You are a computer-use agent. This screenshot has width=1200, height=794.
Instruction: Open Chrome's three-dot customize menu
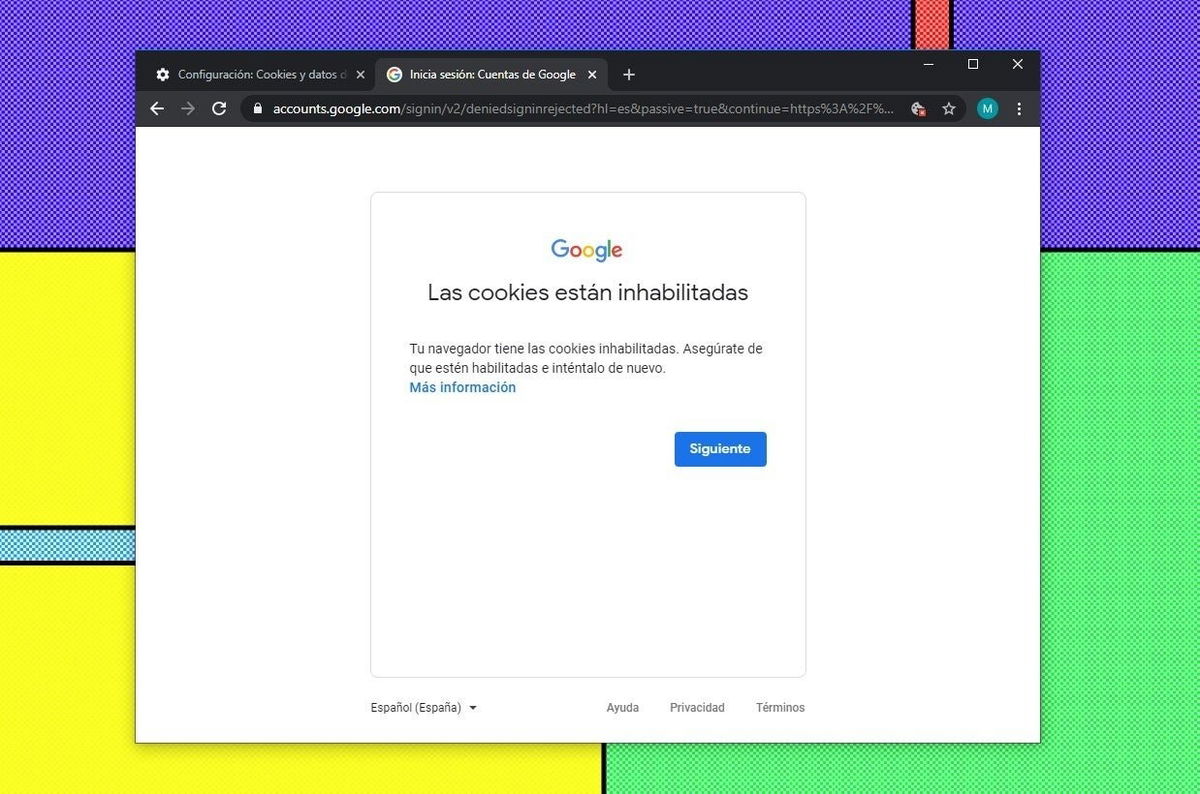click(x=1018, y=108)
